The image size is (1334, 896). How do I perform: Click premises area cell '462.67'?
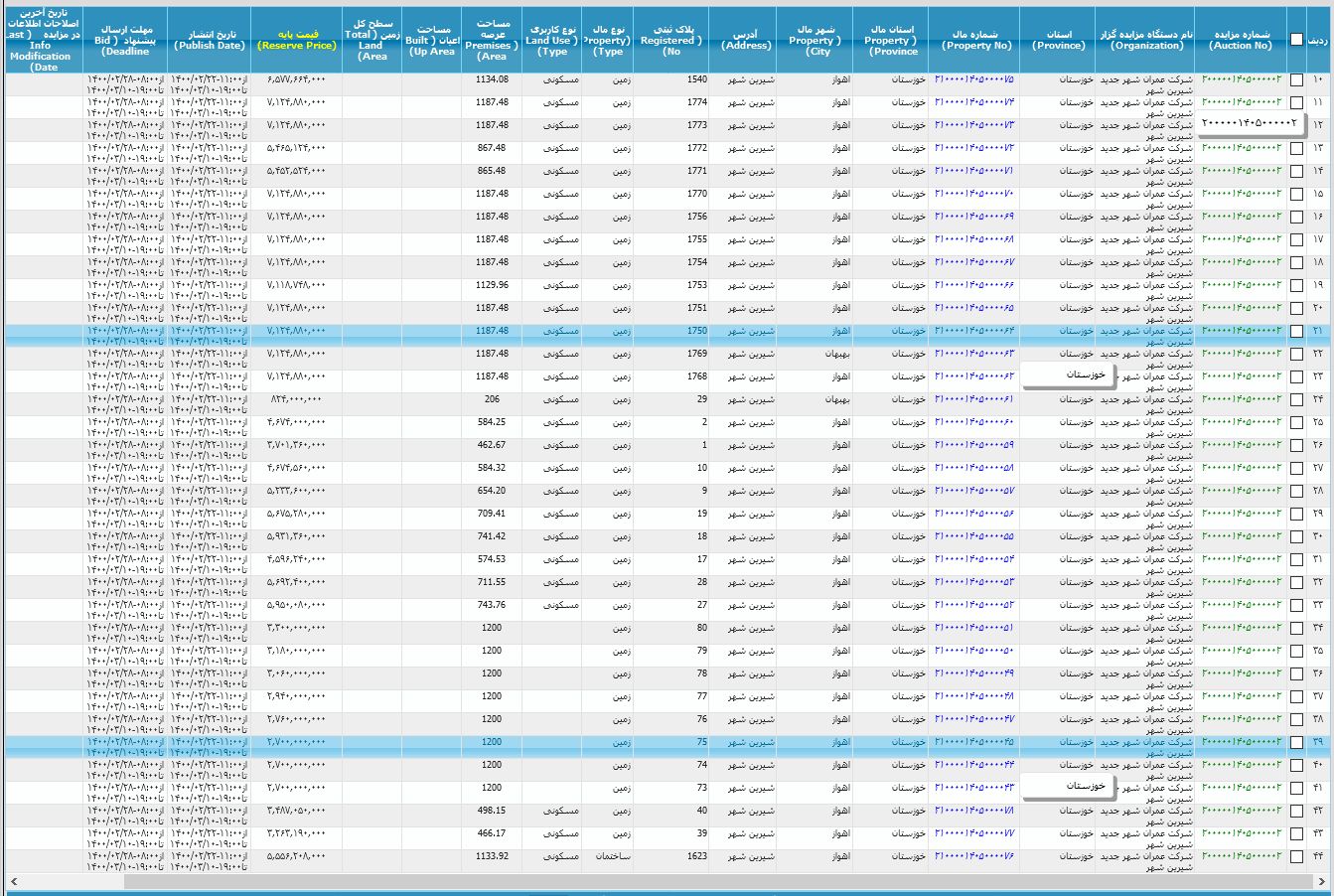coord(492,445)
